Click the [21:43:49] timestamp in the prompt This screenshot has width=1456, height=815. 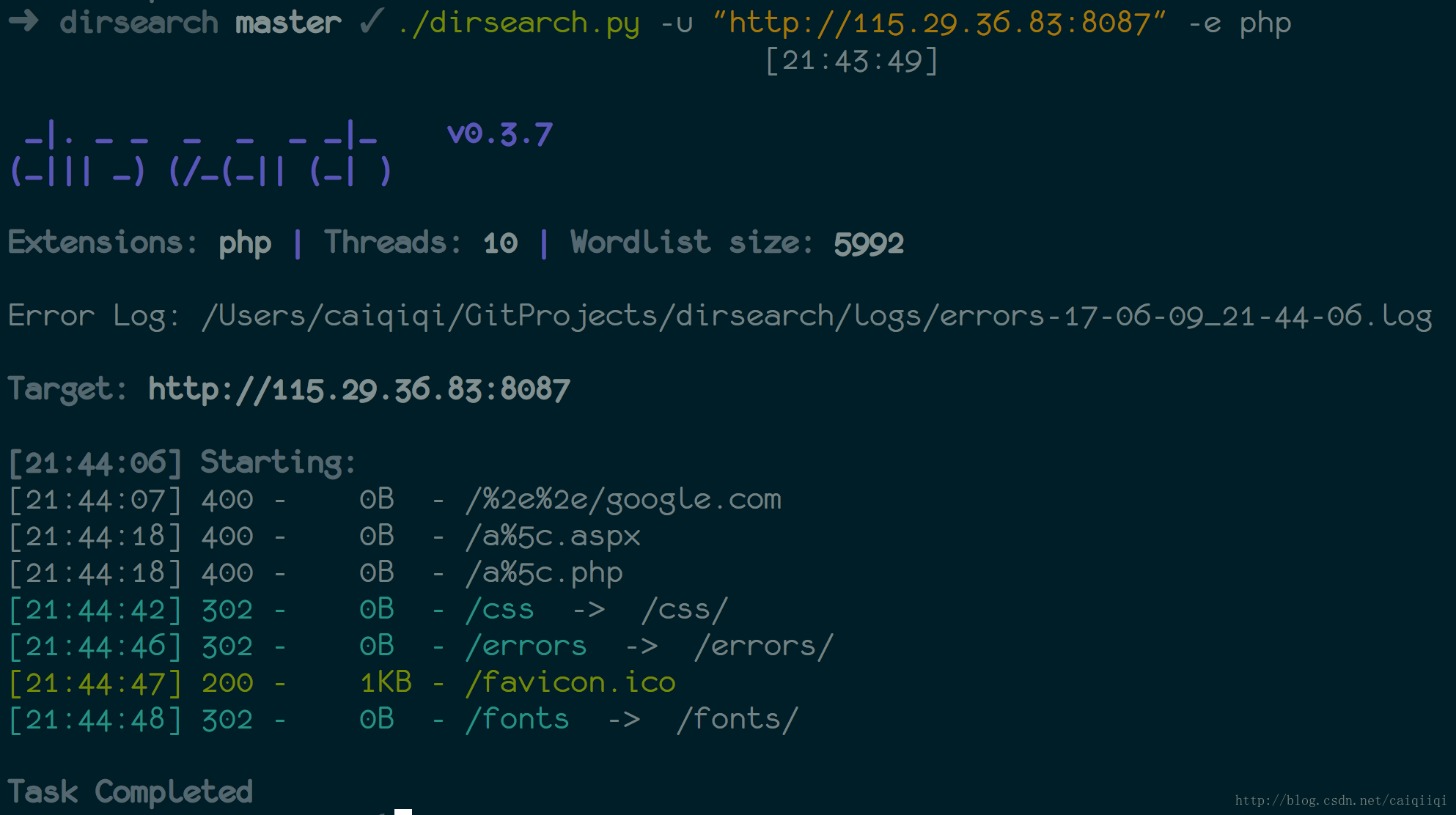click(852, 61)
